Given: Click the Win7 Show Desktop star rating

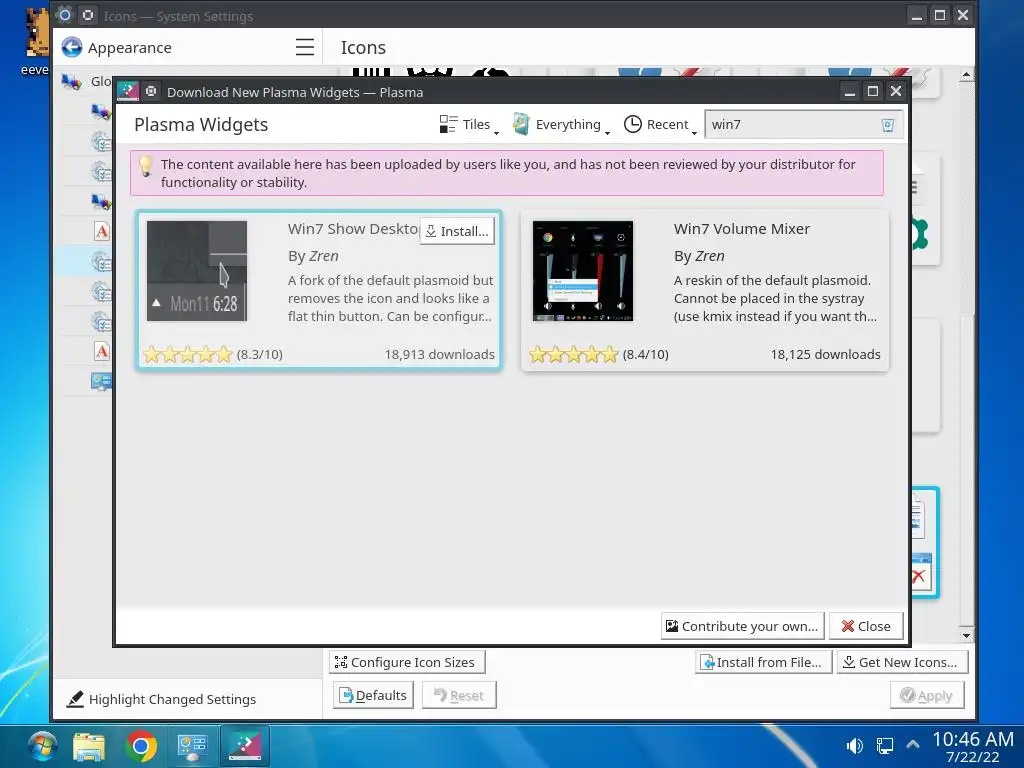Looking at the screenshot, I should click(x=187, y=355).
